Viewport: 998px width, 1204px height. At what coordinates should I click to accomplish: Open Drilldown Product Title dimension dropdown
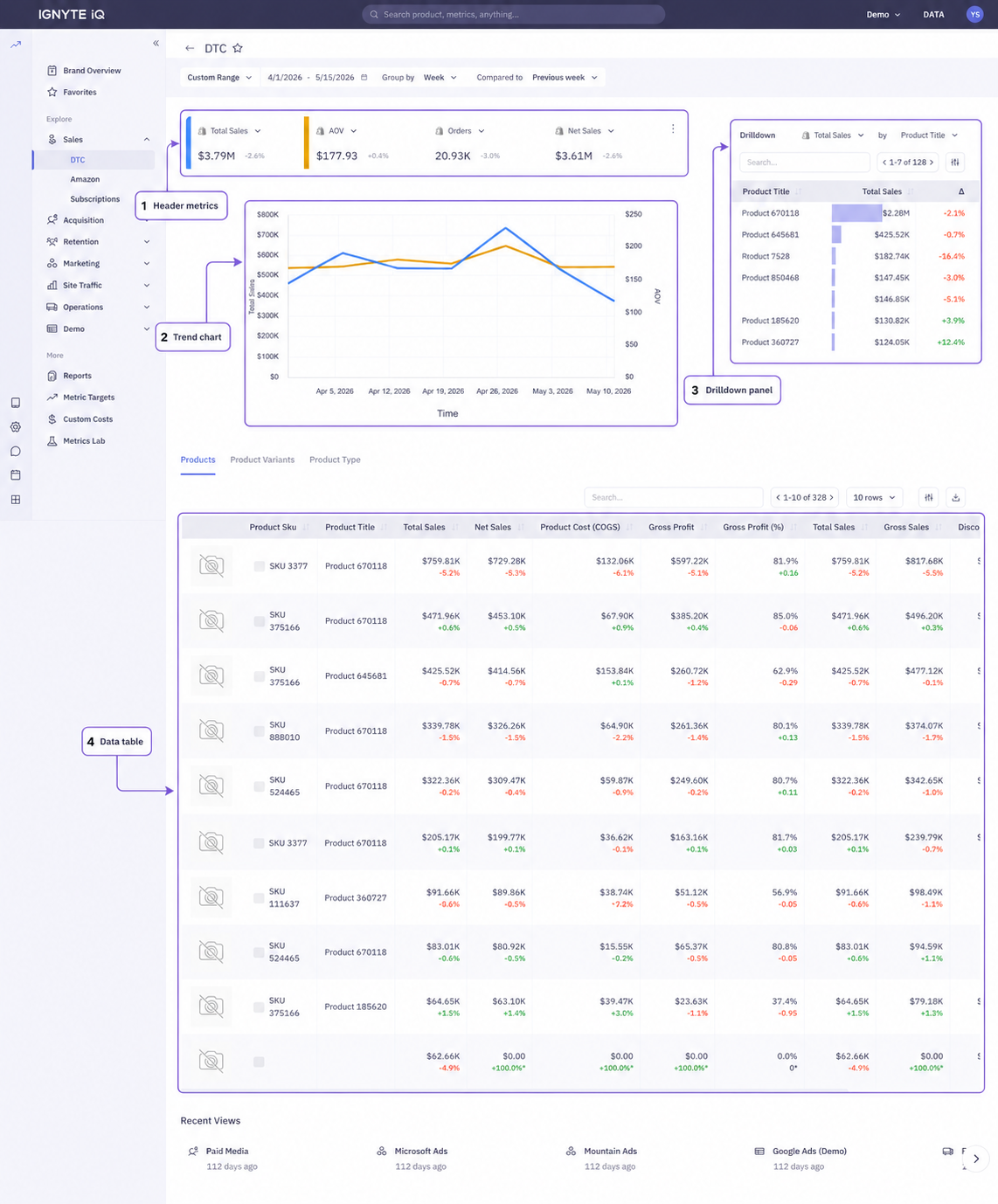(929, 135)
